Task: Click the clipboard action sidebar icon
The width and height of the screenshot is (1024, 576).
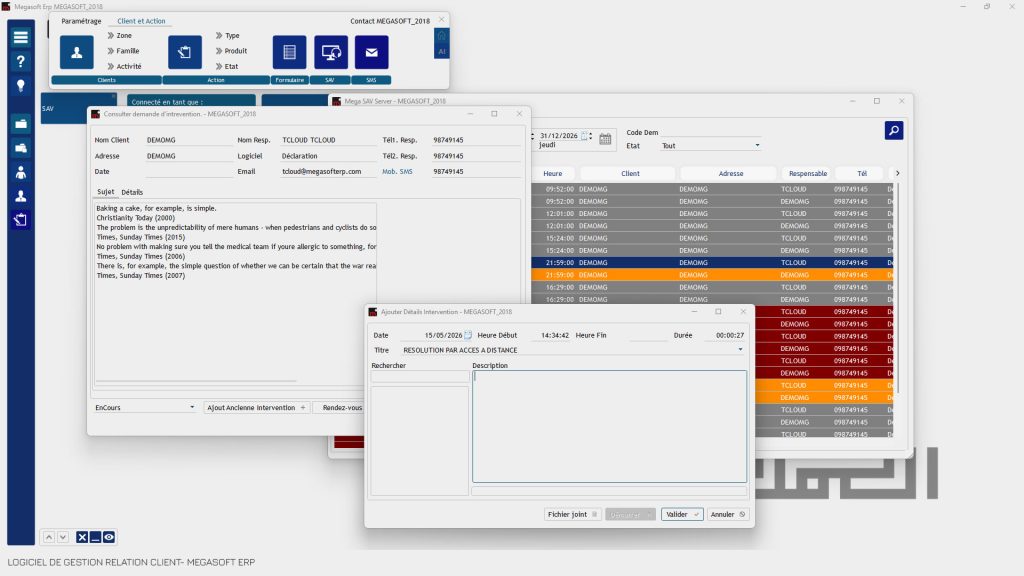Action: click(21, 220)
